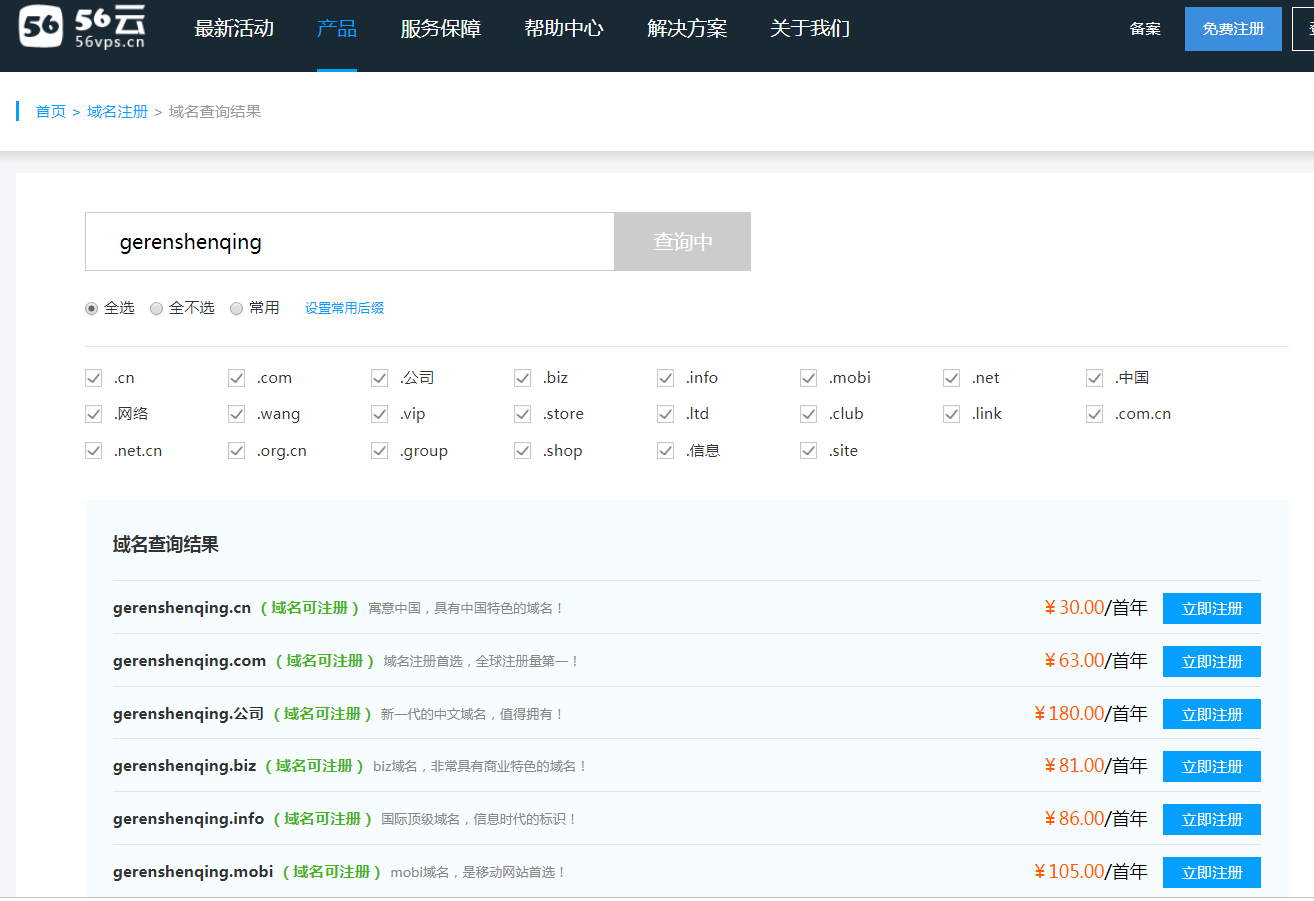Click the domain search input field
Screen dimensions: 1314x901
pyautogui.click(x=349, y=242)
